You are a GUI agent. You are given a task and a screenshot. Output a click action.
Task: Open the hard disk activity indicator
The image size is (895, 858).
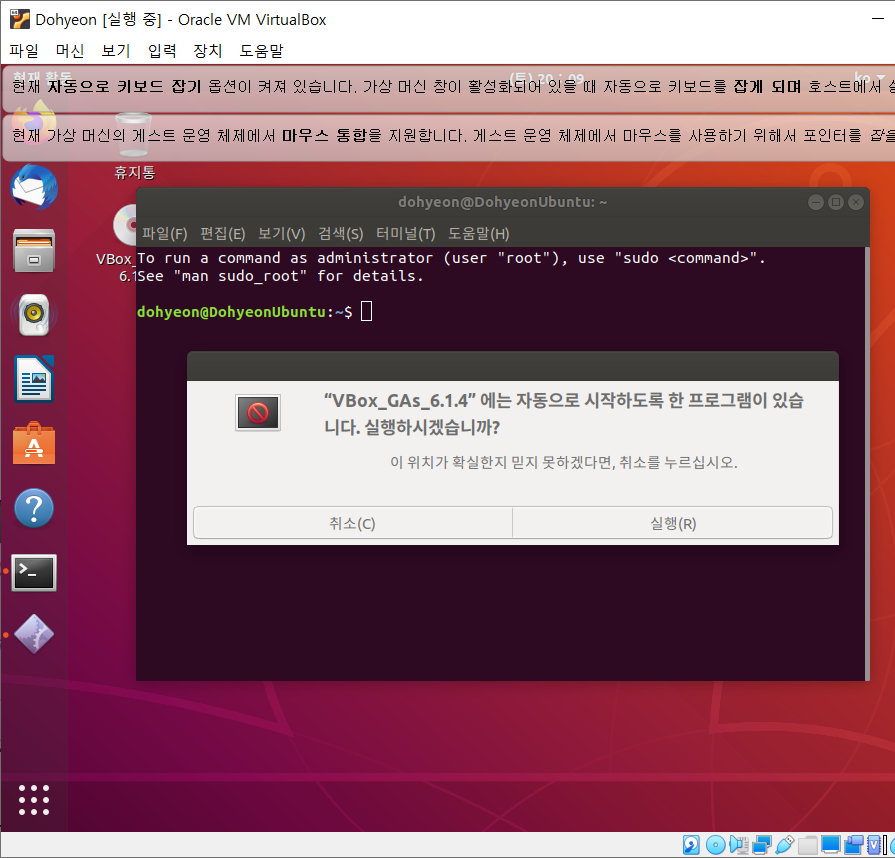[691, 845]
